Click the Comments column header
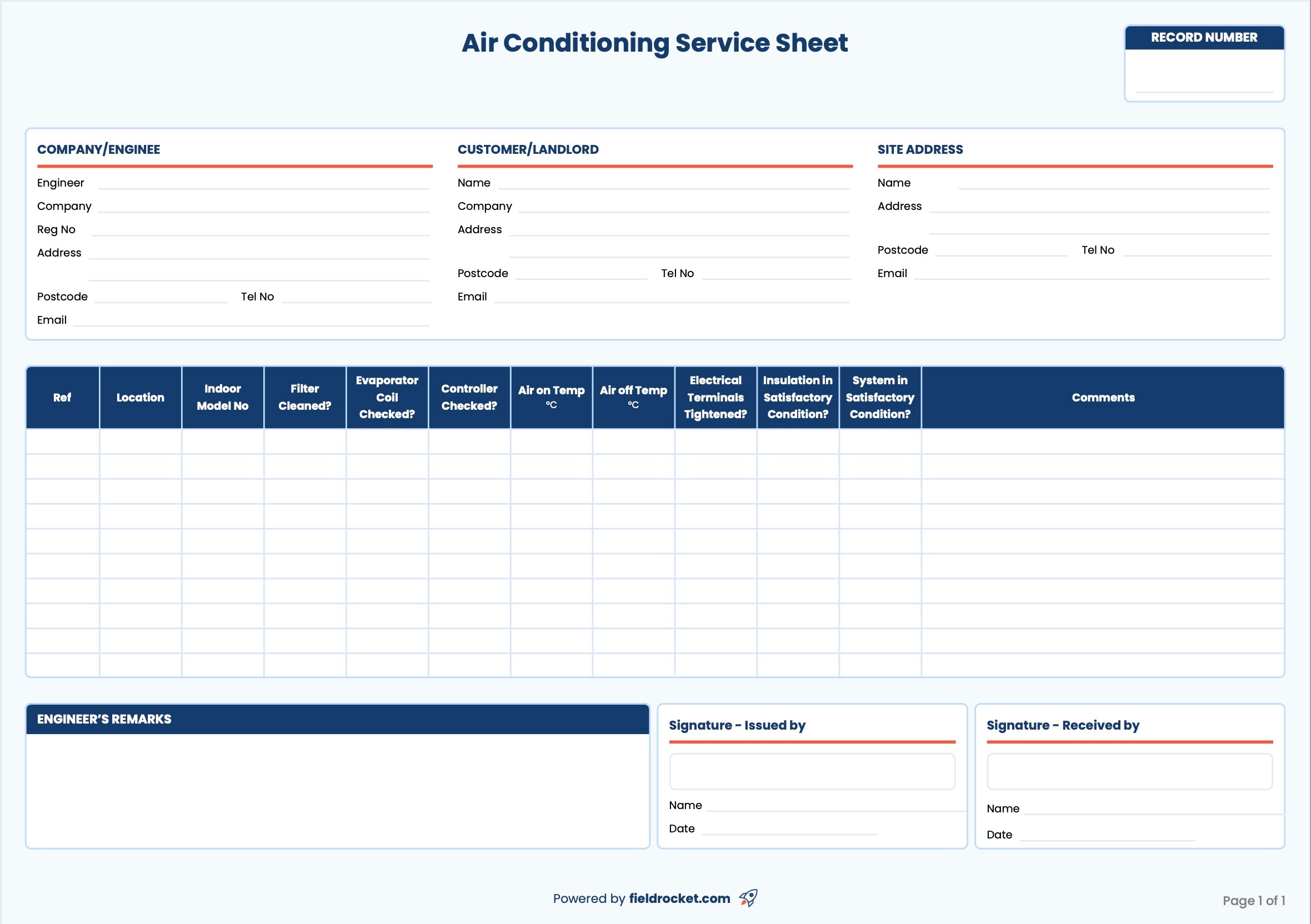The width and height of the screenshot is (1311, 924). click(1102, 397)
